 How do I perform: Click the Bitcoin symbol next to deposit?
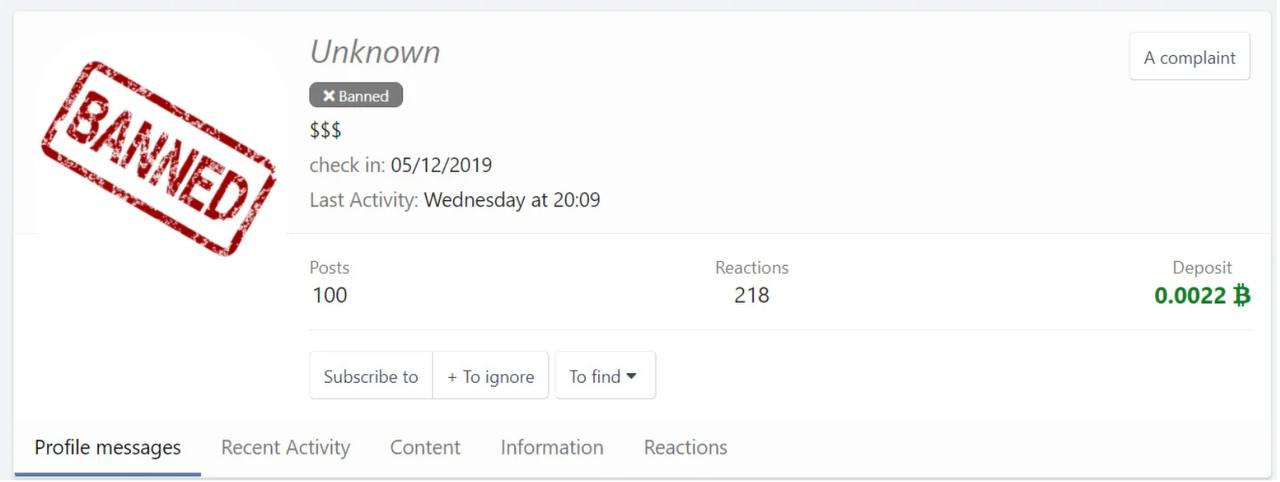(1241, 295)
